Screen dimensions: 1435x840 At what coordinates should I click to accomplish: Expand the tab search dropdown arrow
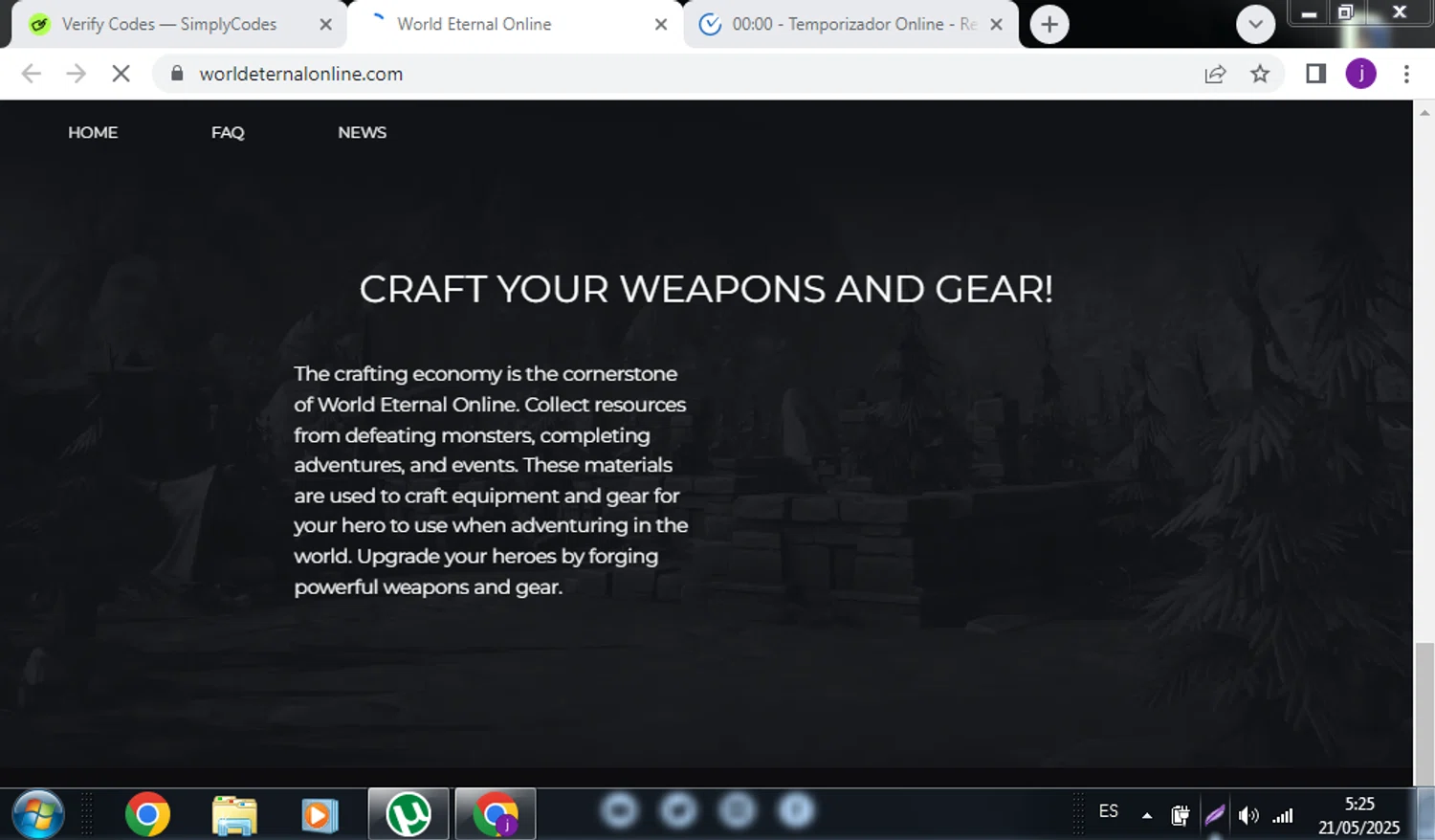click(1255, 24)
